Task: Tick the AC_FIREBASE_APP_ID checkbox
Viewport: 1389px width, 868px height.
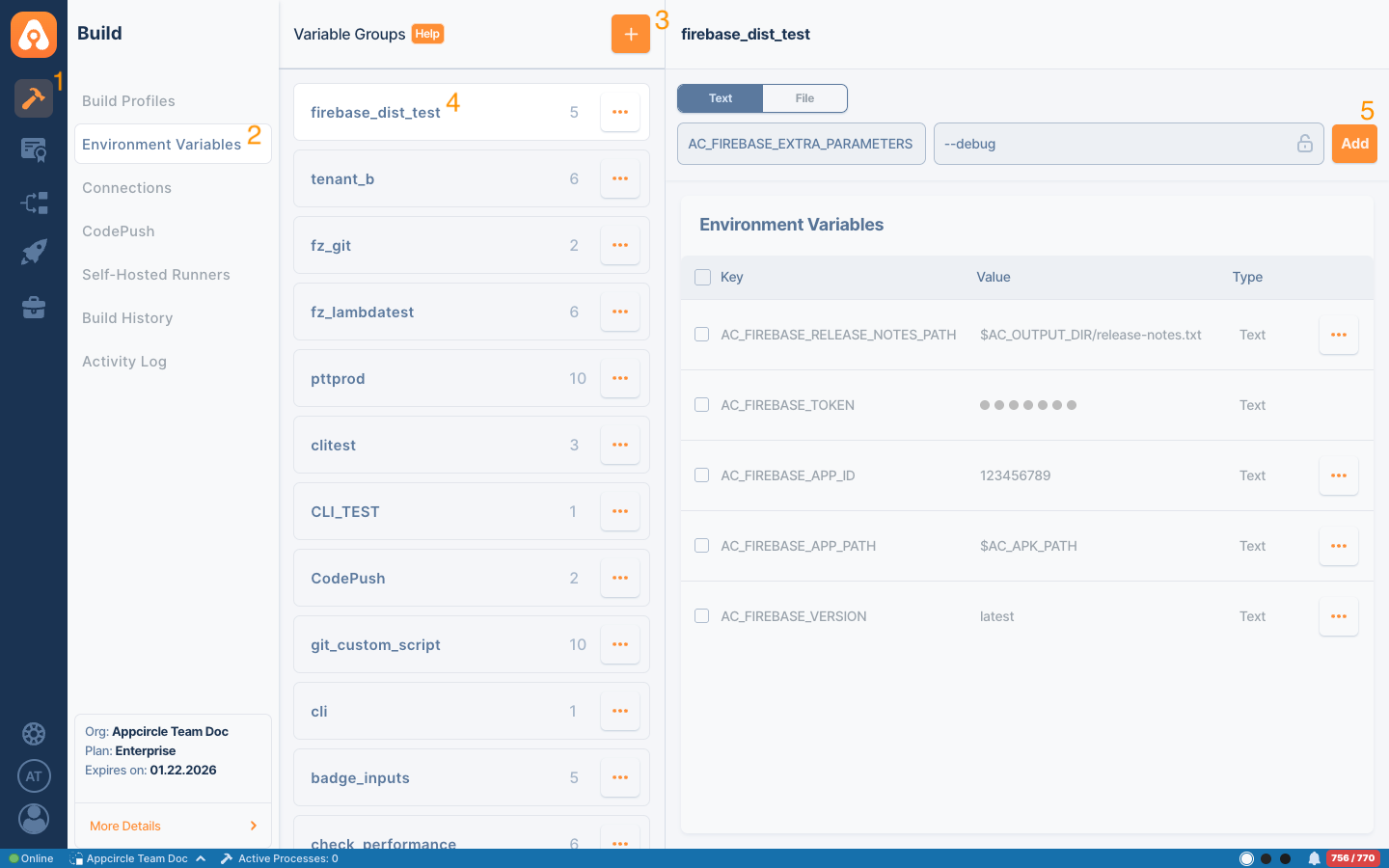Action: (x=702, y=475)
